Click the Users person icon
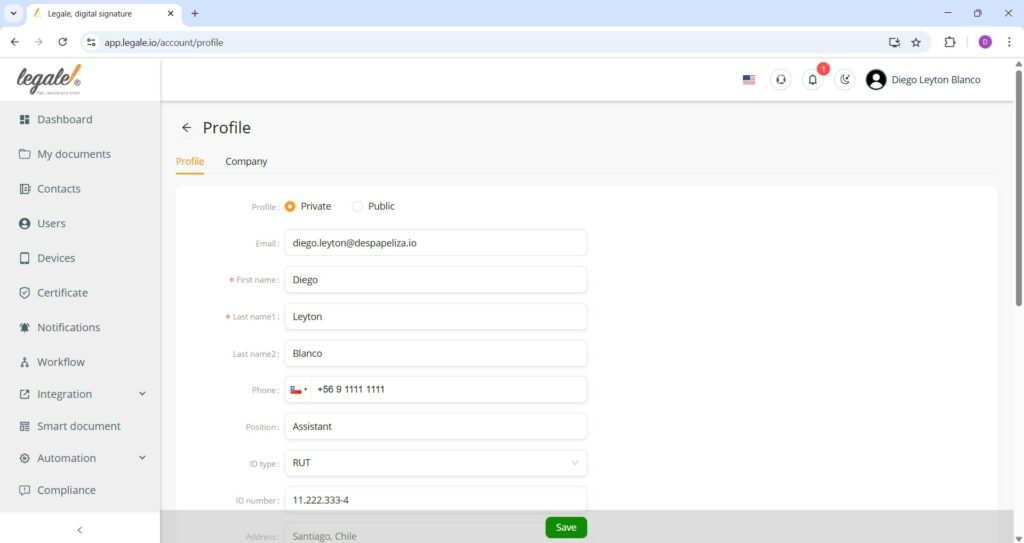Screen dimensions: 1024x543 click(24, 223)
